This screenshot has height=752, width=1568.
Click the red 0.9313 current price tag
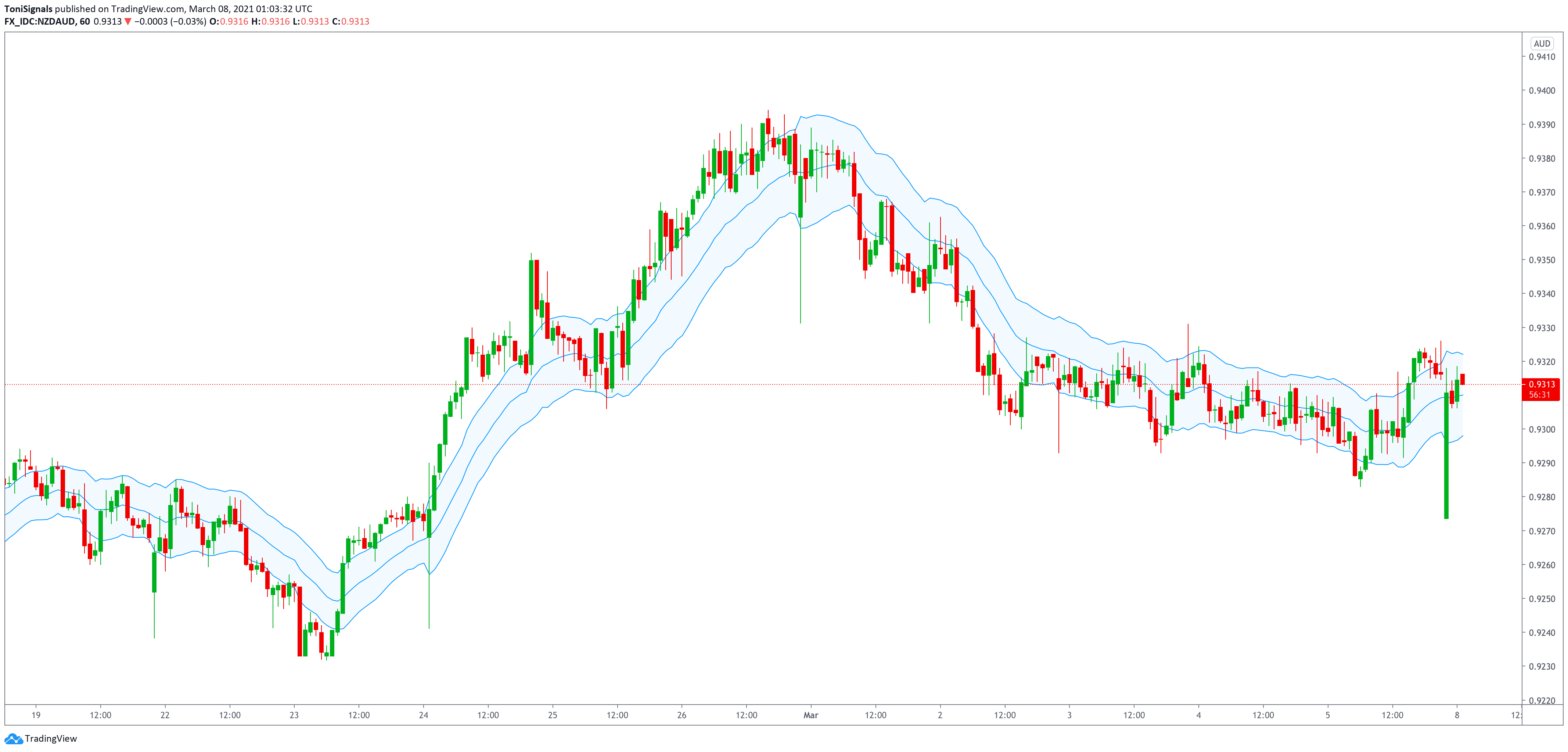(1541, 384)
